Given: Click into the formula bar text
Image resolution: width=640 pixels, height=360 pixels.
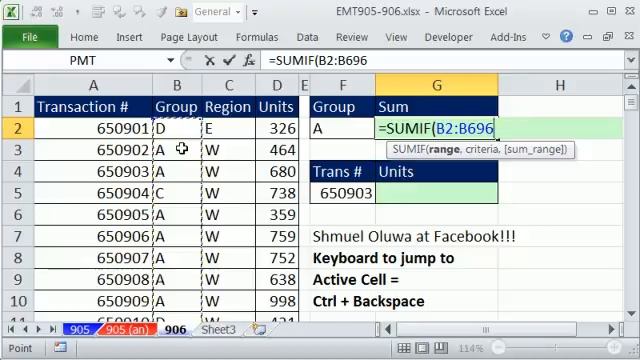Looking at the screenshot, I should coord(443,60).
